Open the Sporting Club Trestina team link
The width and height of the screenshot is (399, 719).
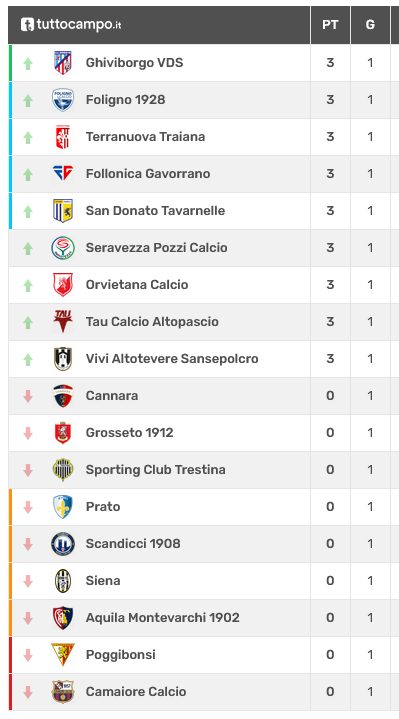click(155, 470)
